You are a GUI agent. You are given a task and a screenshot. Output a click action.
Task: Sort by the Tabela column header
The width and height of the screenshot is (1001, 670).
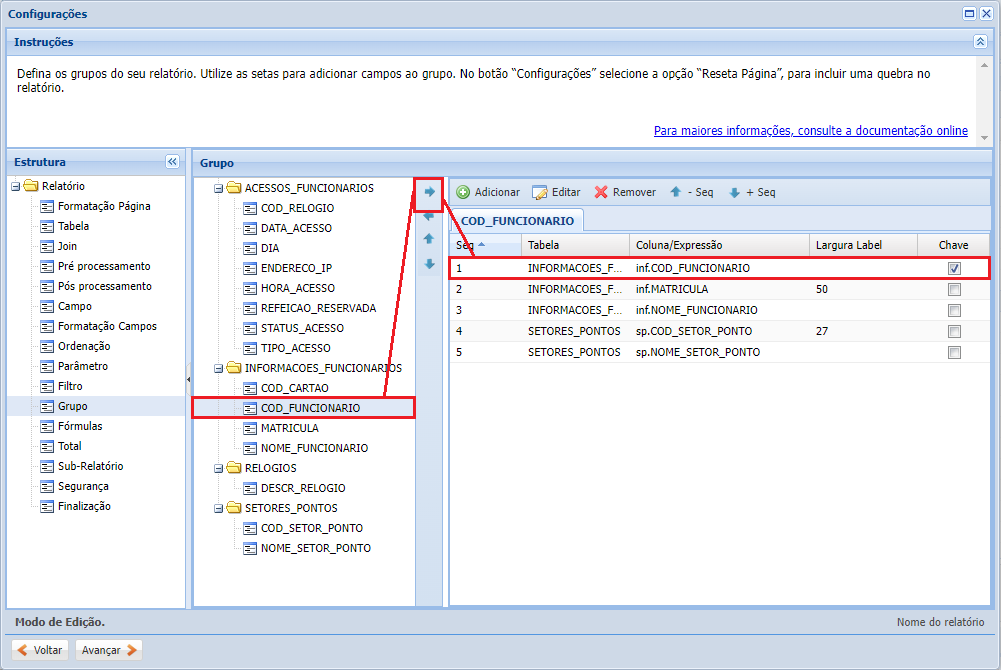544,245
